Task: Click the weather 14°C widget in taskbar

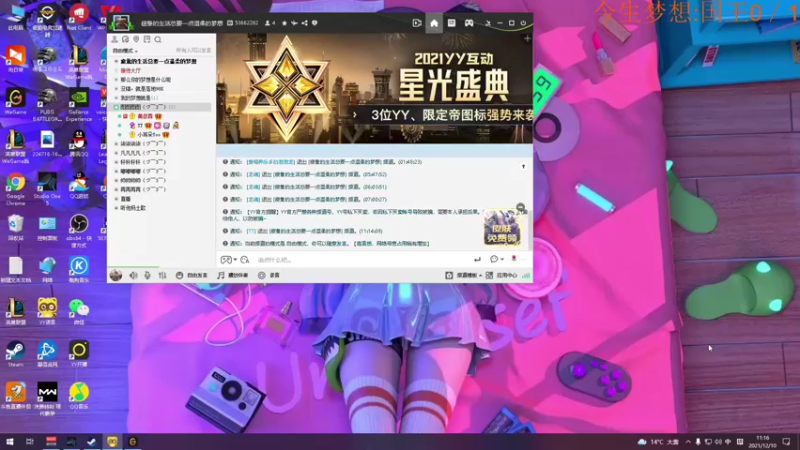Action: [x=658, y=442]
